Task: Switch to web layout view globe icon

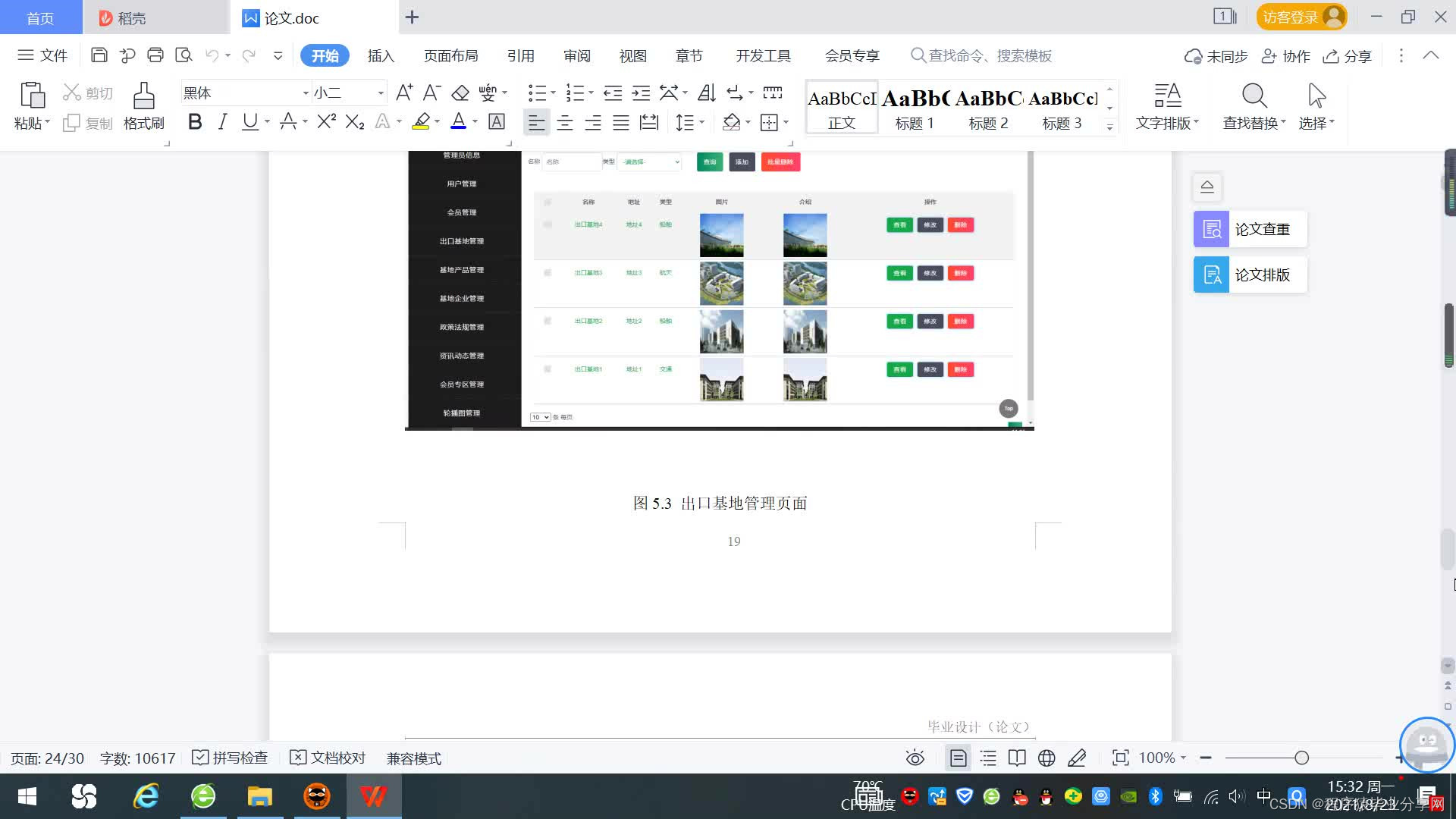Action: point(1046,758)
